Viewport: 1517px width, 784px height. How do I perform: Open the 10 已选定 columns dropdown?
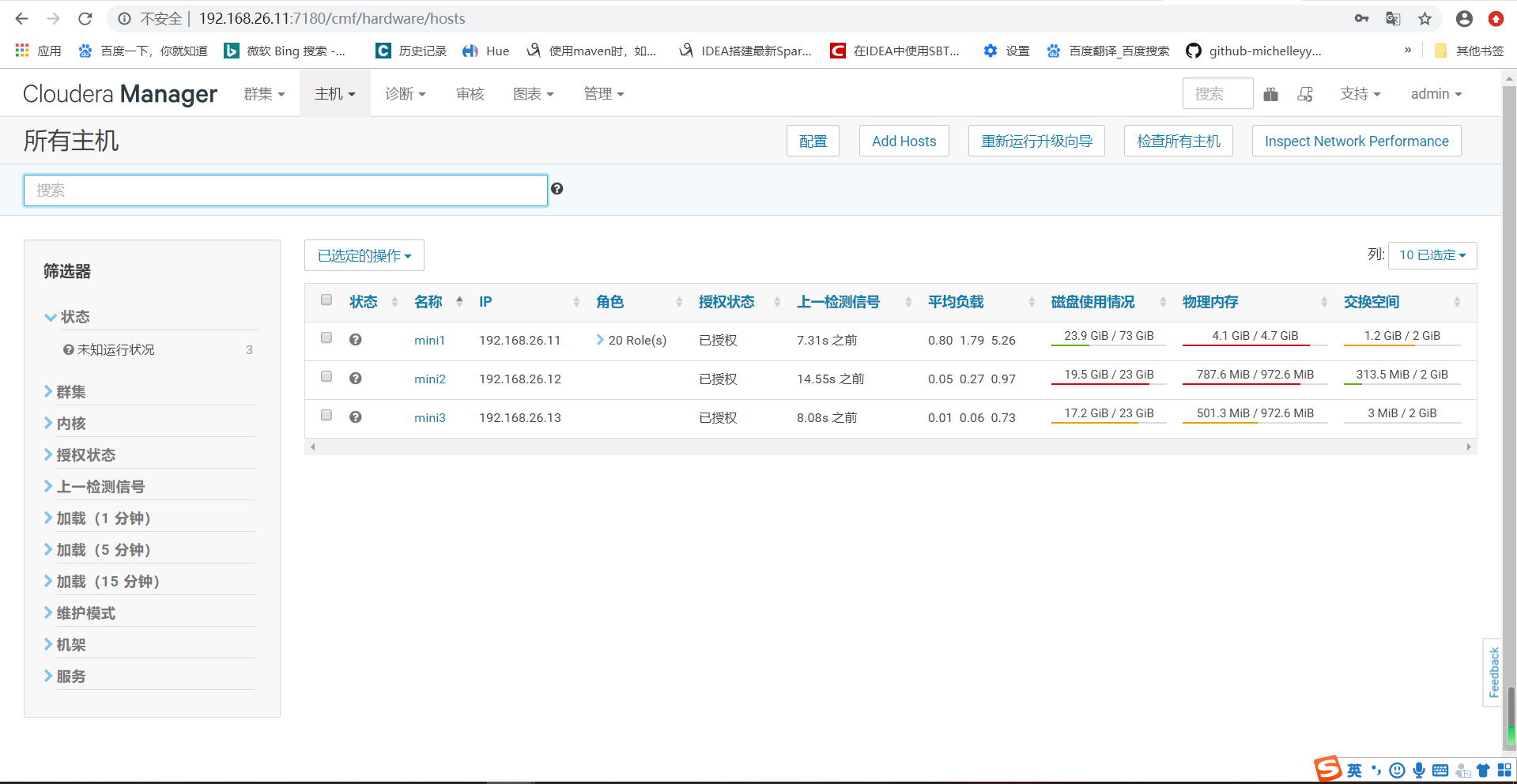pyautogui.click(x=1432, y=255)
